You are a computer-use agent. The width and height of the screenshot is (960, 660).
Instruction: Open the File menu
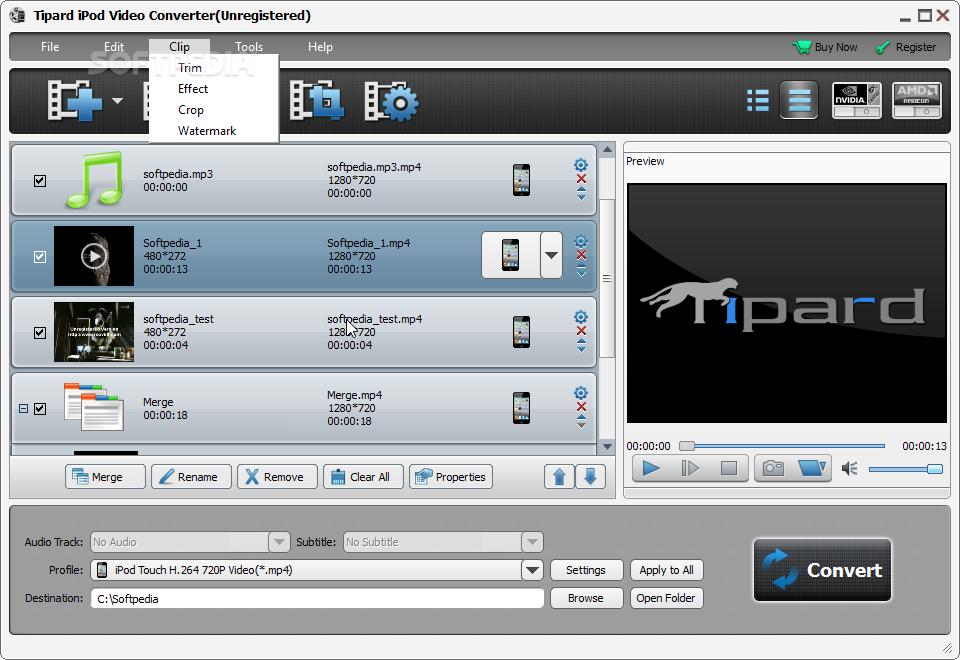click(50, 47)
